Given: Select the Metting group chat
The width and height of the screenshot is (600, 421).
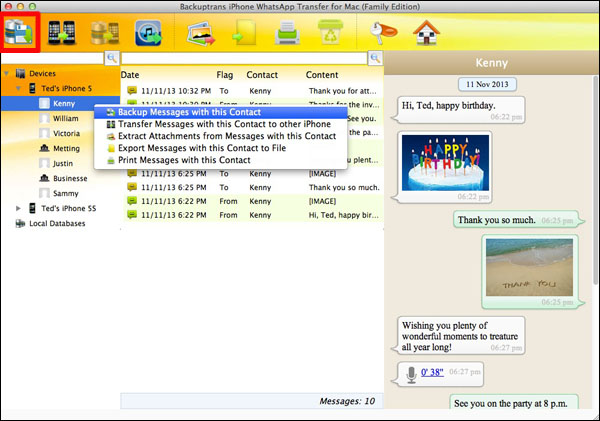Looking at the screenshot, I should 67,148.
